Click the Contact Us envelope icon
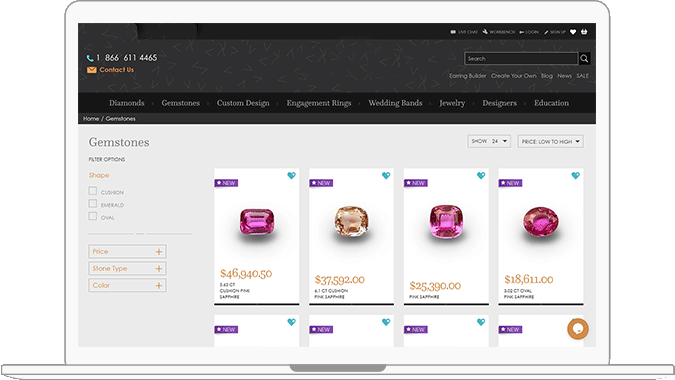This screenshot has width=675, height=380. pos(91,70)
